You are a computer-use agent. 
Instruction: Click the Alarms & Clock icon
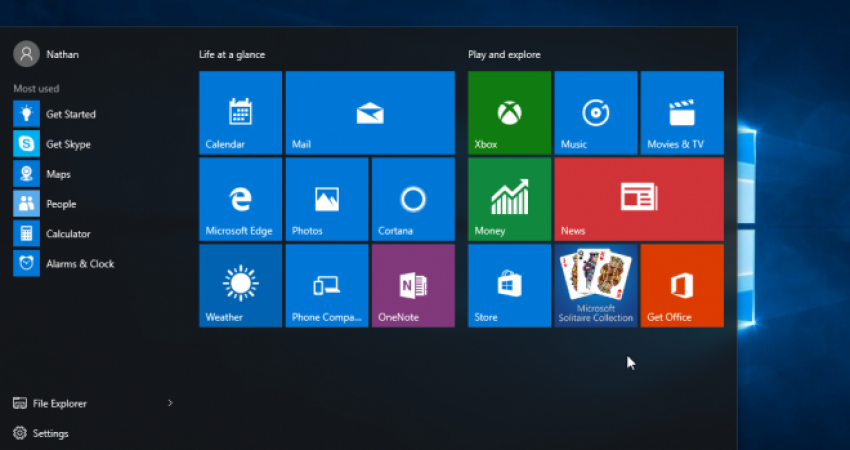point(27,263)
